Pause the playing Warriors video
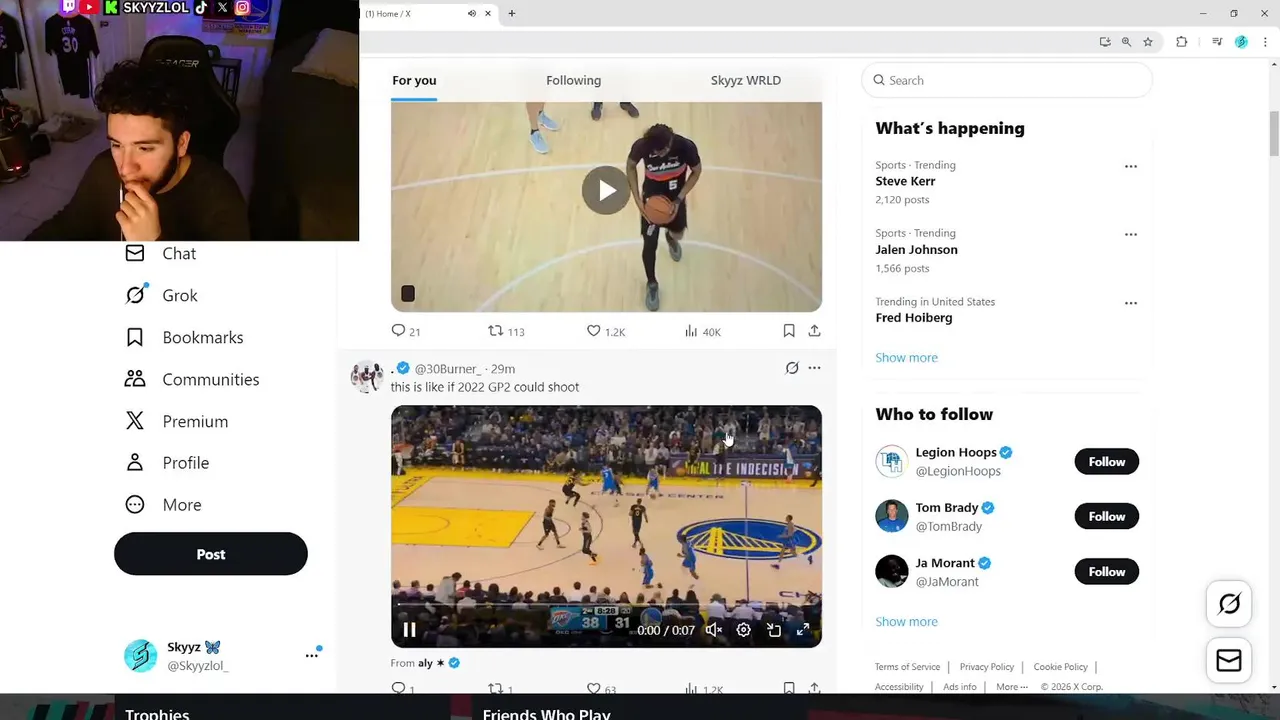 coord(409,630)
